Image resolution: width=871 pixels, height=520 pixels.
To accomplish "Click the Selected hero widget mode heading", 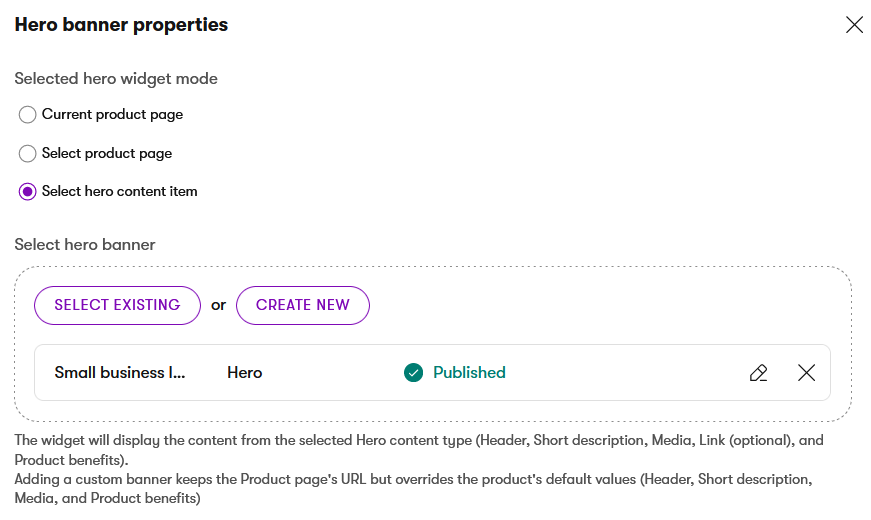I will click(116, 79).
